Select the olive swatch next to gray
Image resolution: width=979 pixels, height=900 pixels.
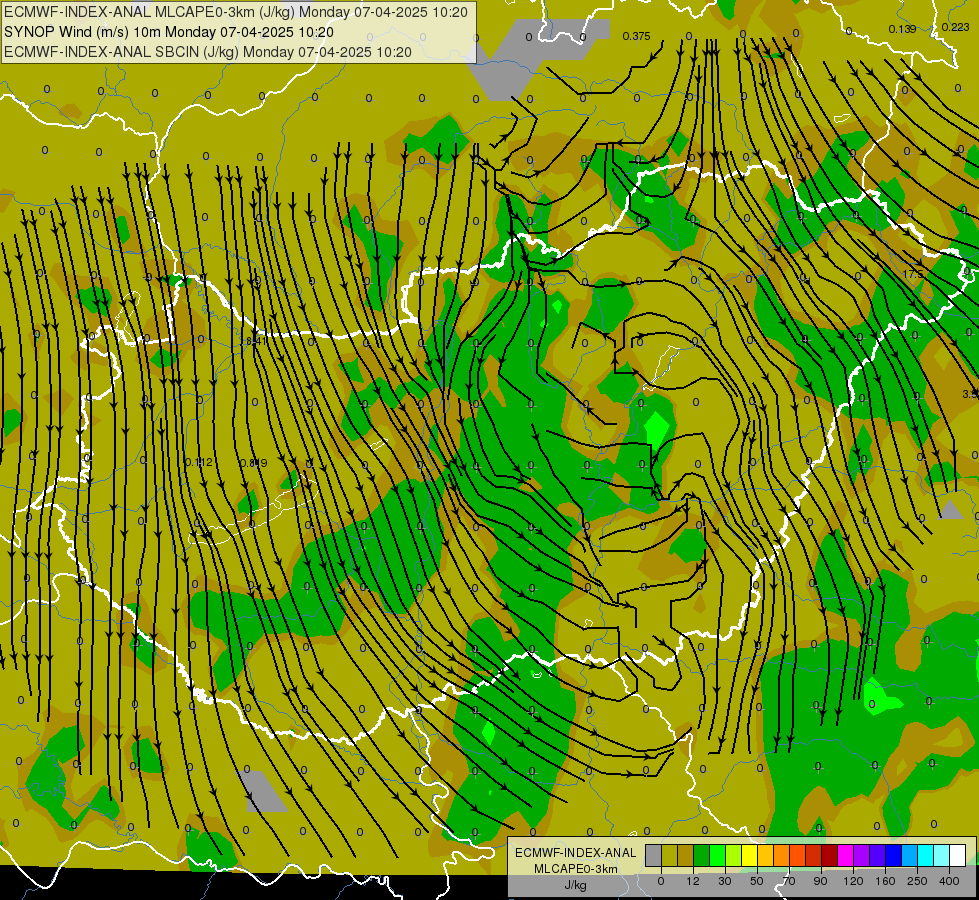(669, 856)
